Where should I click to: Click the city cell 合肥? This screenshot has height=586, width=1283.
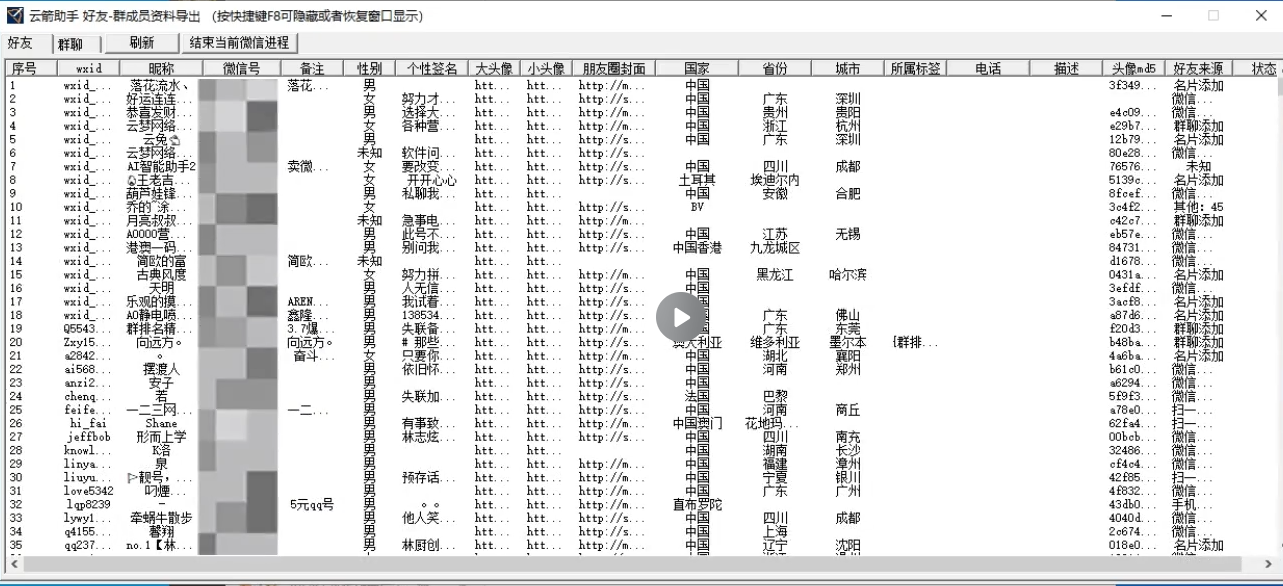848,194
